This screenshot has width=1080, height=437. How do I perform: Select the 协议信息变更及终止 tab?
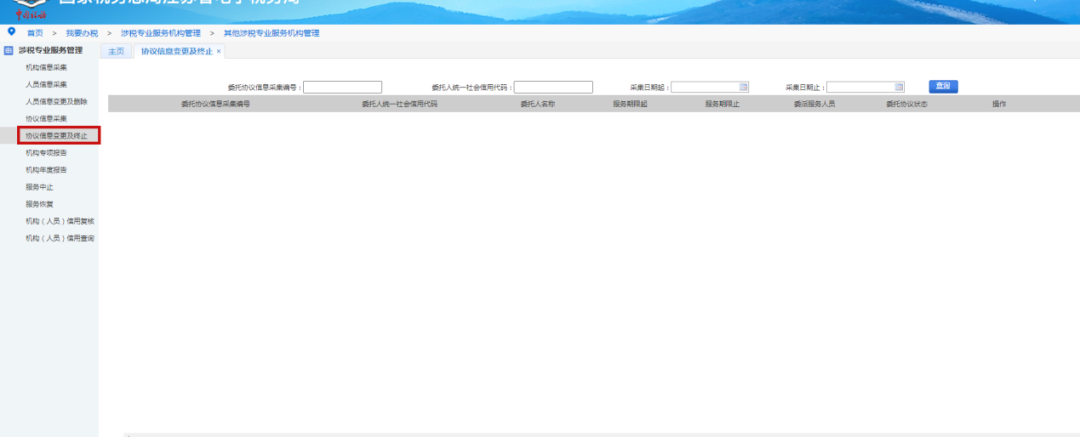click(x=178, y=52)
